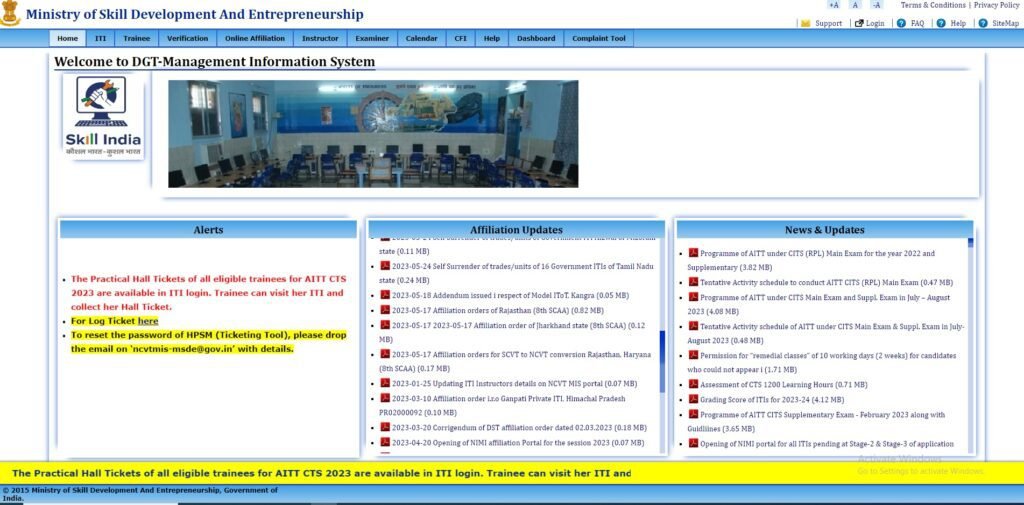Viewport: 1024px width, 505px height.
Task: Open PDF icon for remedial classes permission
Action: pos(694,355)
